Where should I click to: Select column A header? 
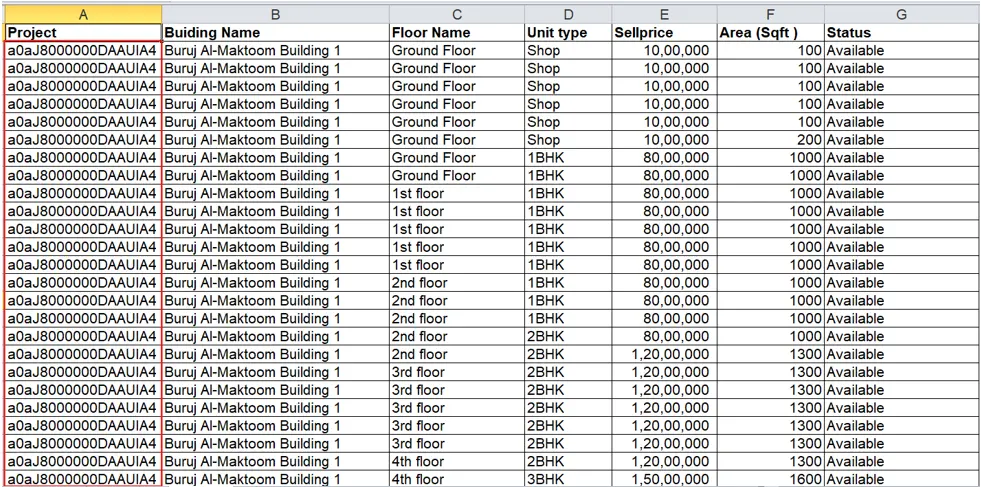(83, 14)
